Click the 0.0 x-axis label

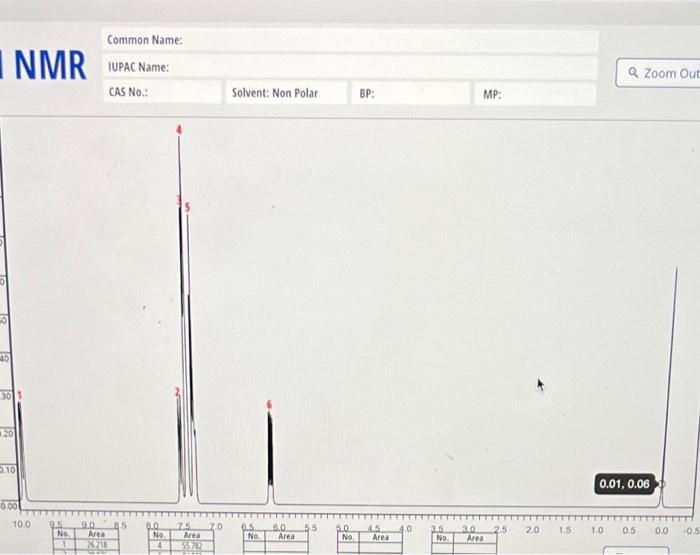[x=662, y=530]
